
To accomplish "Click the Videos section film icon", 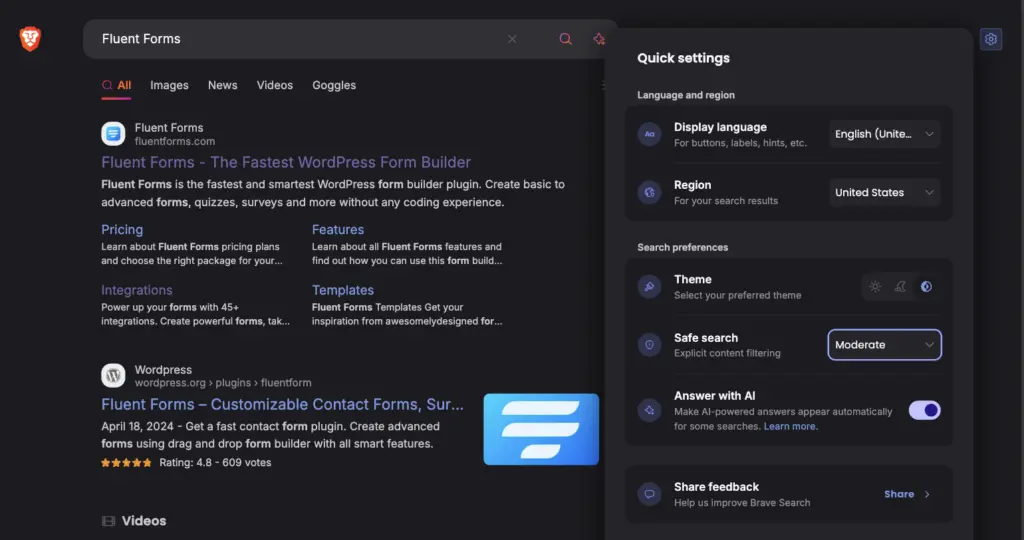I will [108, 521].
